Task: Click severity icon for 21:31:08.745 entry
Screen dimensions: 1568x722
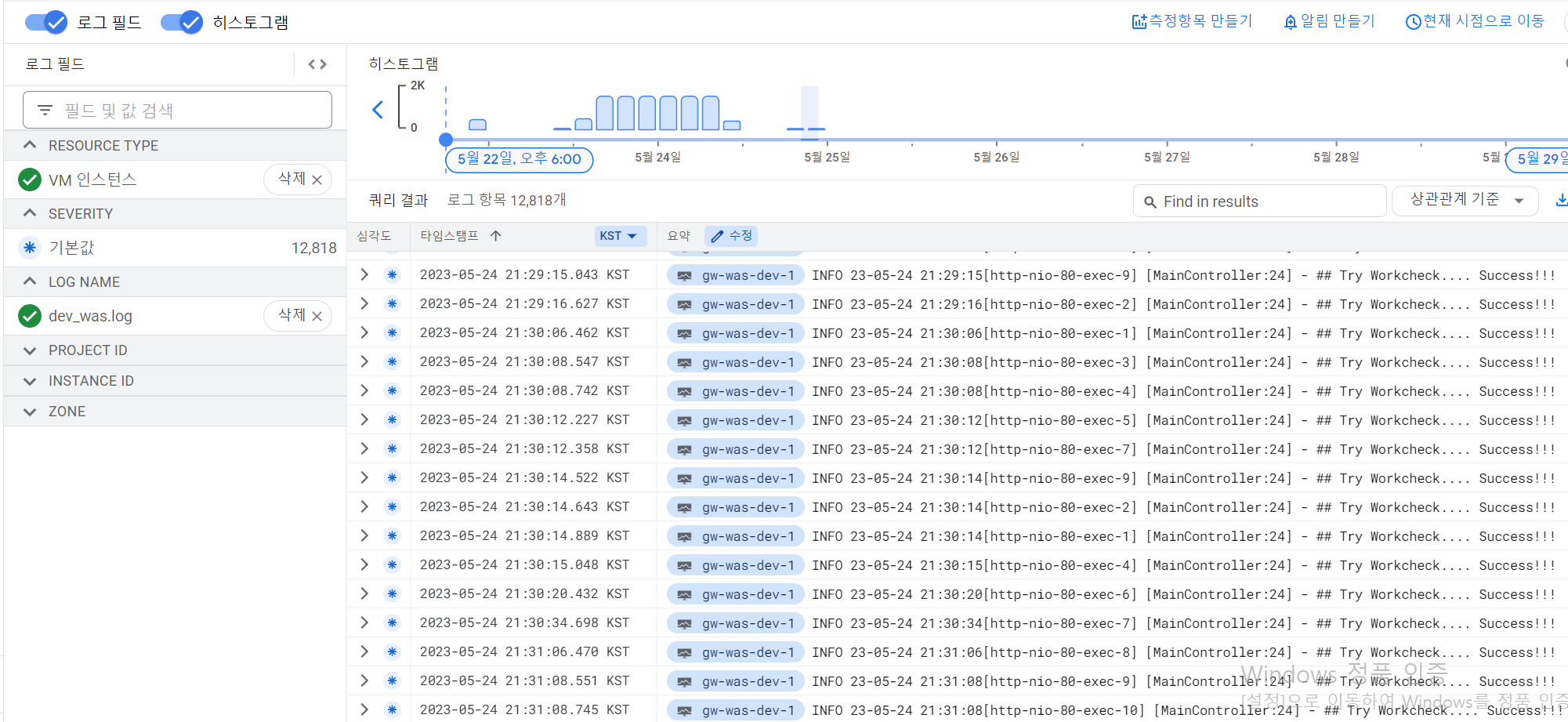Action: (x=393, y=709)
